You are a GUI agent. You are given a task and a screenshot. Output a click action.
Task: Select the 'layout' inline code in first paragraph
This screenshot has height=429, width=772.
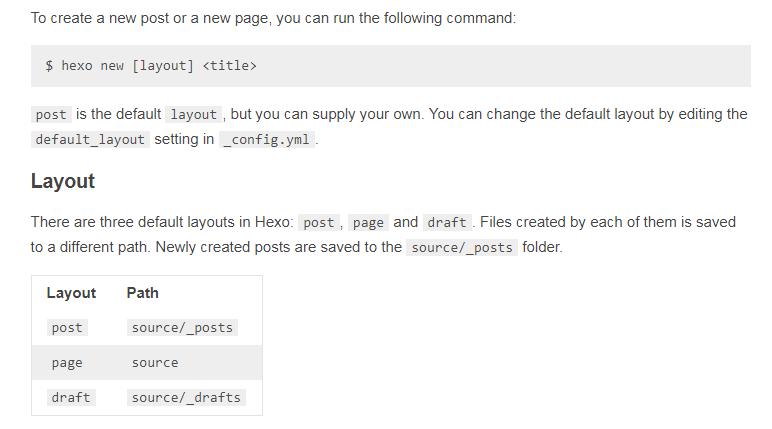tap(193, 115)
